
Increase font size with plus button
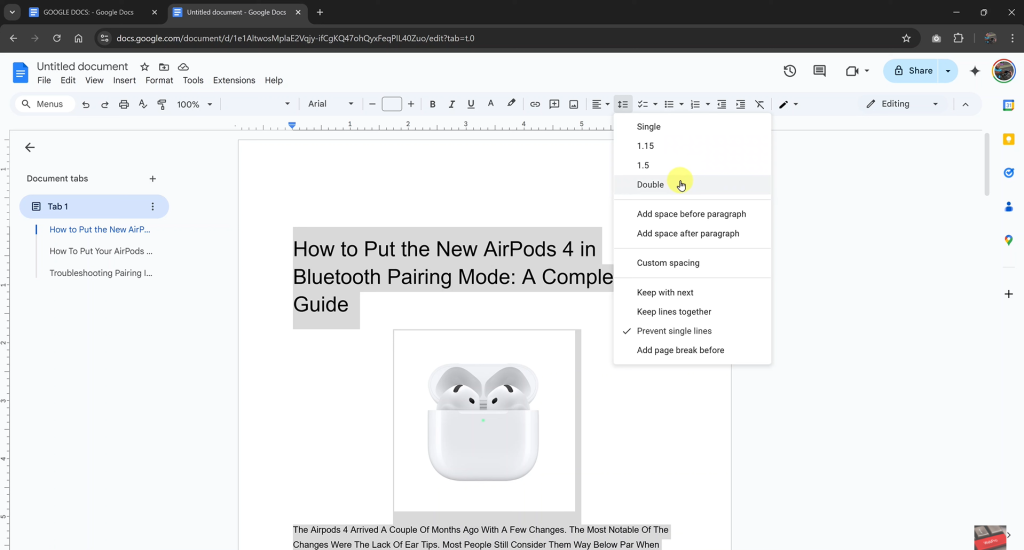coord(411,105)
